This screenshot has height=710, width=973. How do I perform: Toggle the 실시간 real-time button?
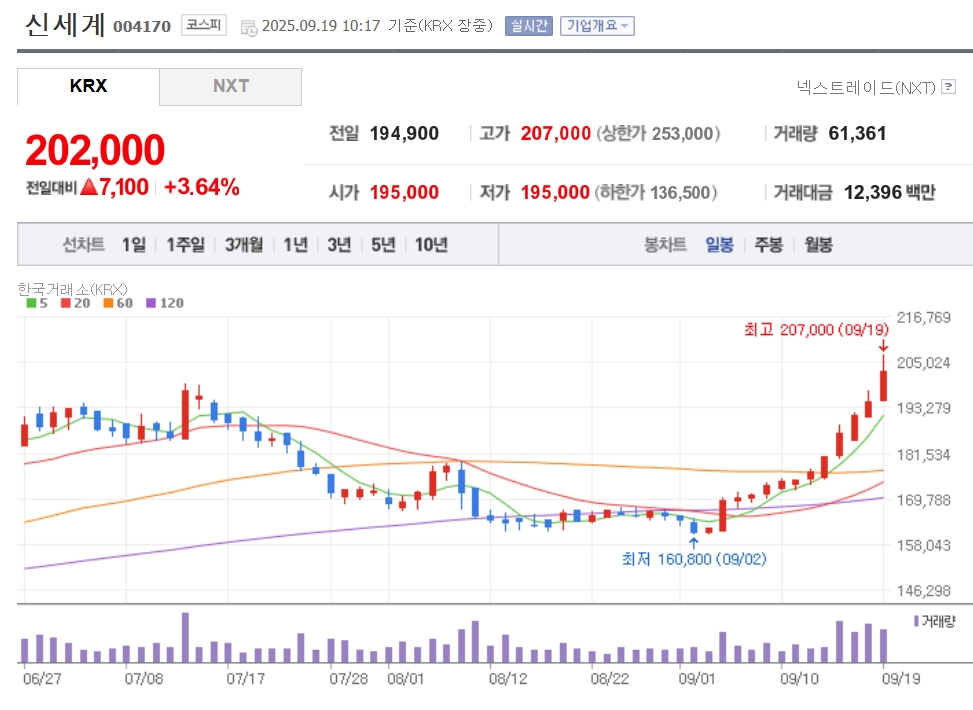point(529,25)
